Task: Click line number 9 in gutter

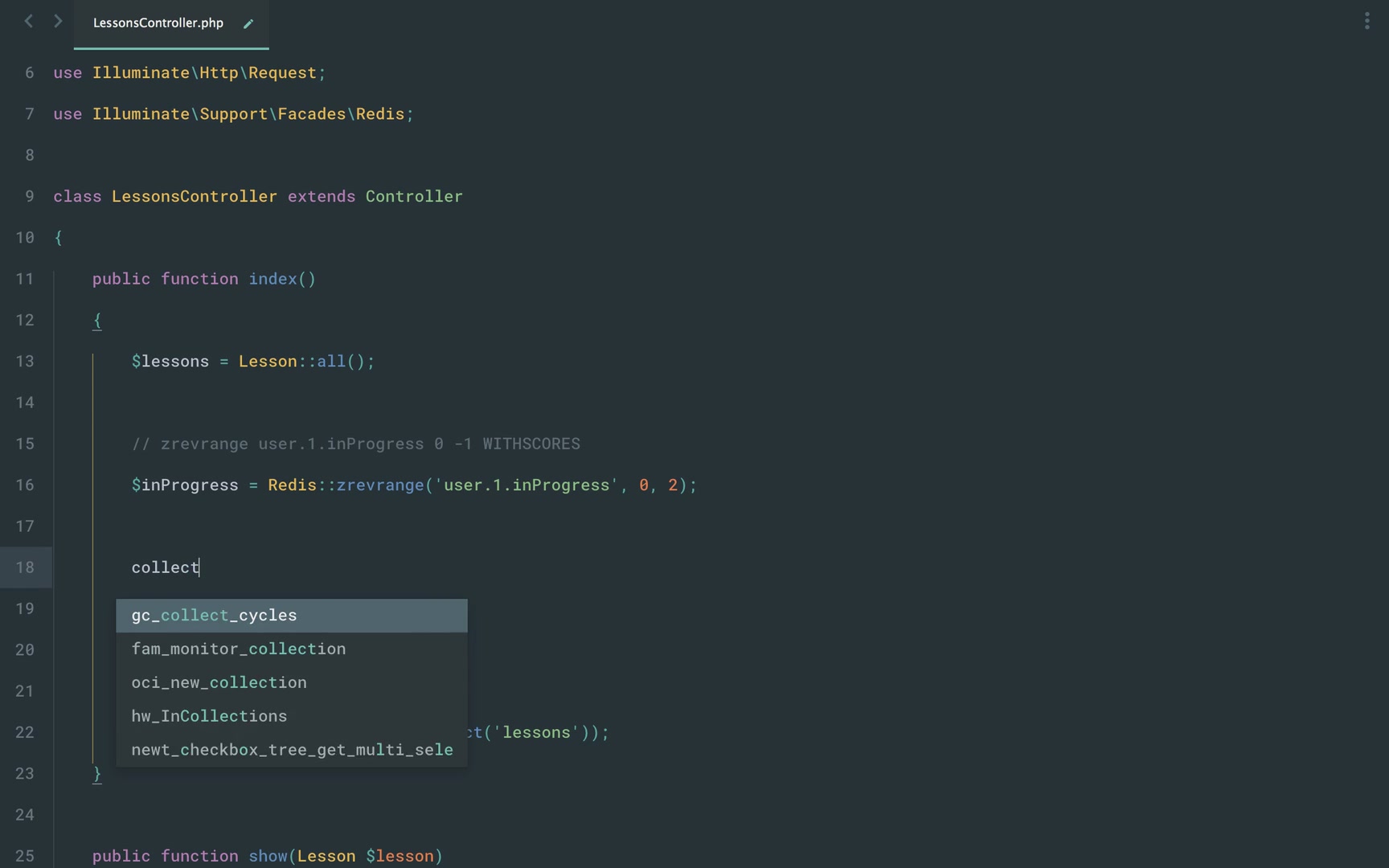Action: tap(30, 197)
